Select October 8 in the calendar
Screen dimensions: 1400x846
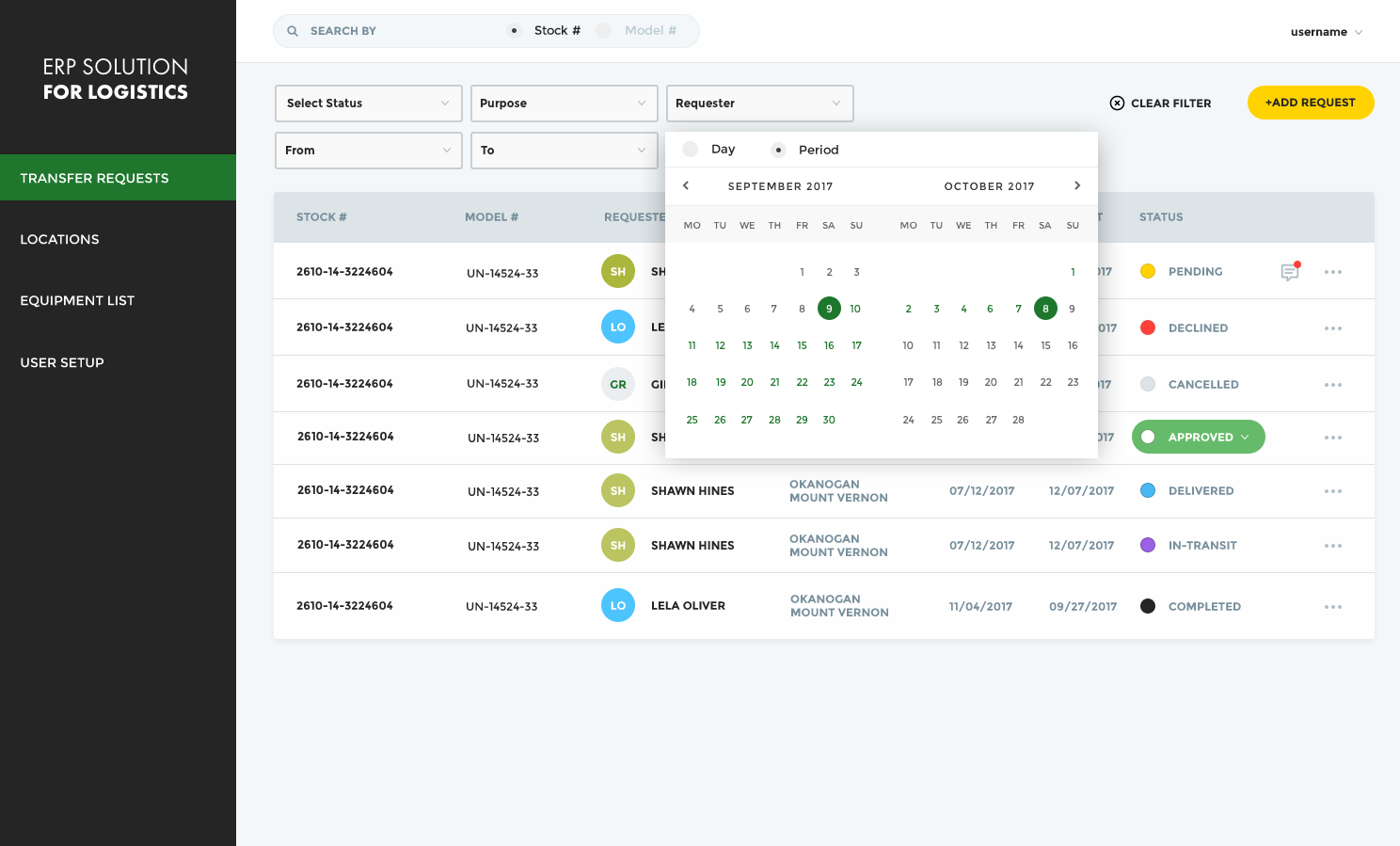[1045, 309]
